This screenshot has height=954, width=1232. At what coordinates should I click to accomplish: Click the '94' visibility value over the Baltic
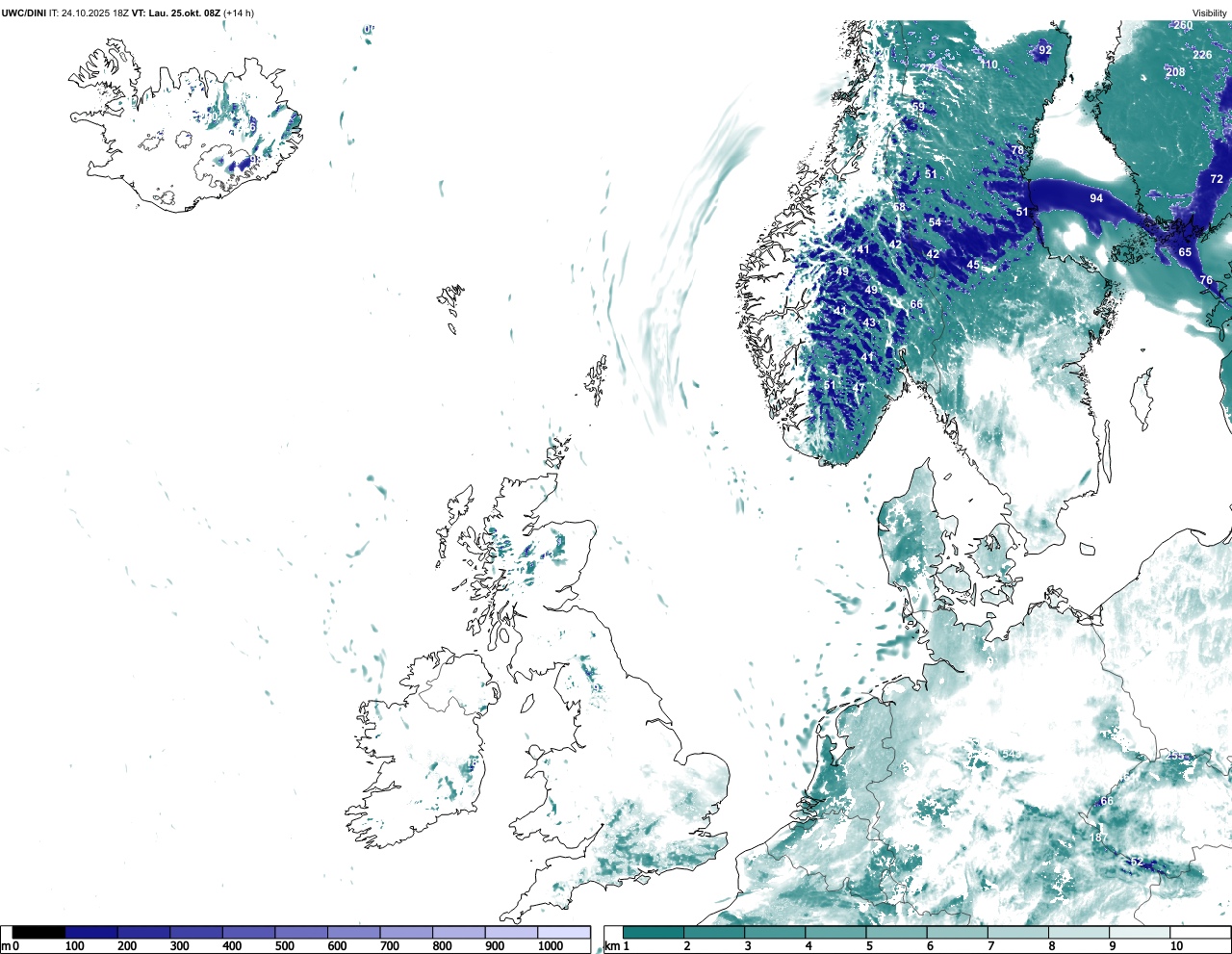point(1096,198)
